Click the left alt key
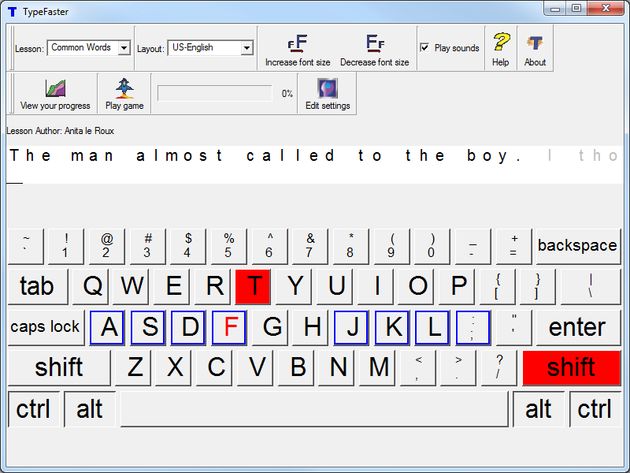Viewport: 630px width, 473px height. [90, 409]
